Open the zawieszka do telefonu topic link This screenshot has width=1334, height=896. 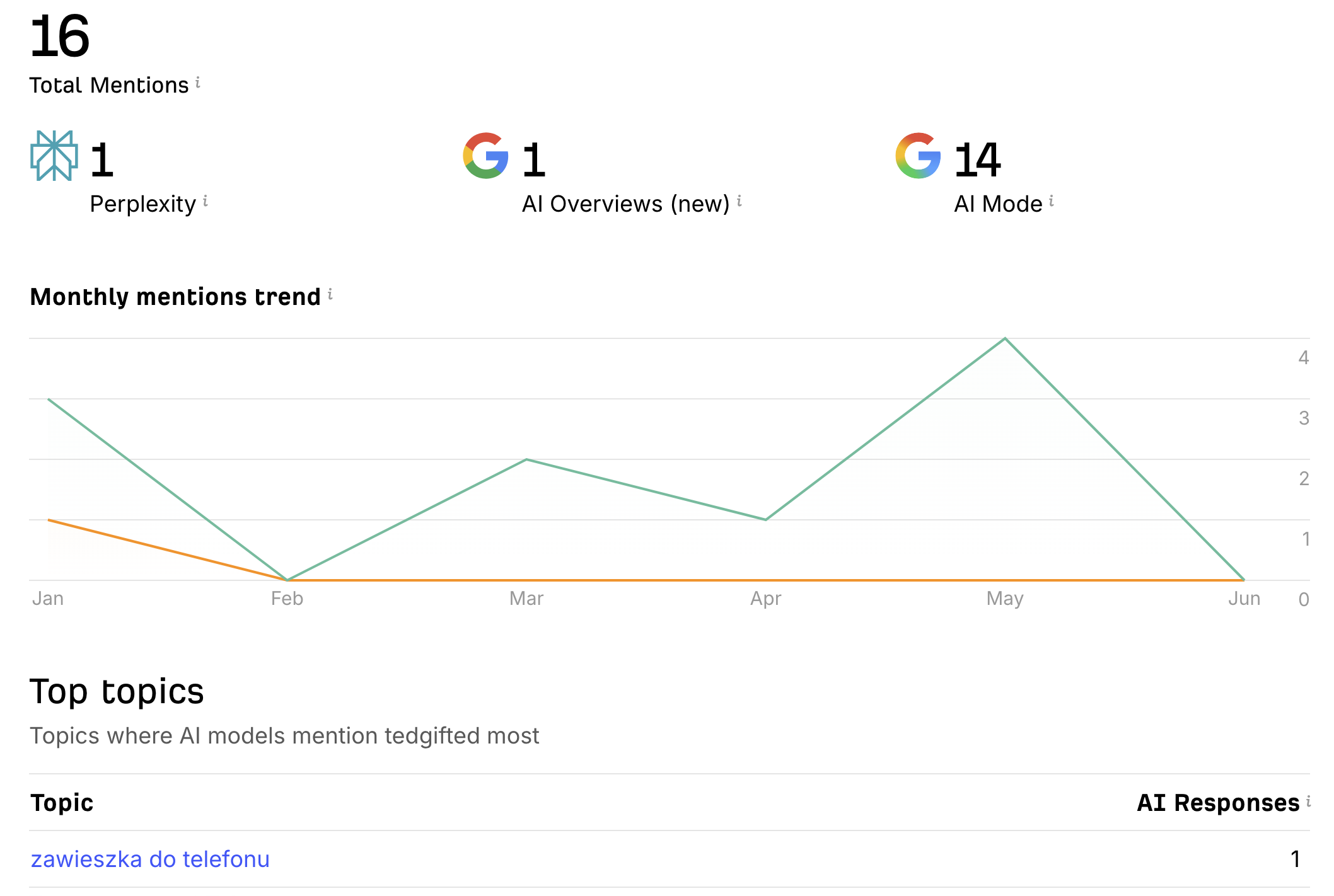click(150, 859)
